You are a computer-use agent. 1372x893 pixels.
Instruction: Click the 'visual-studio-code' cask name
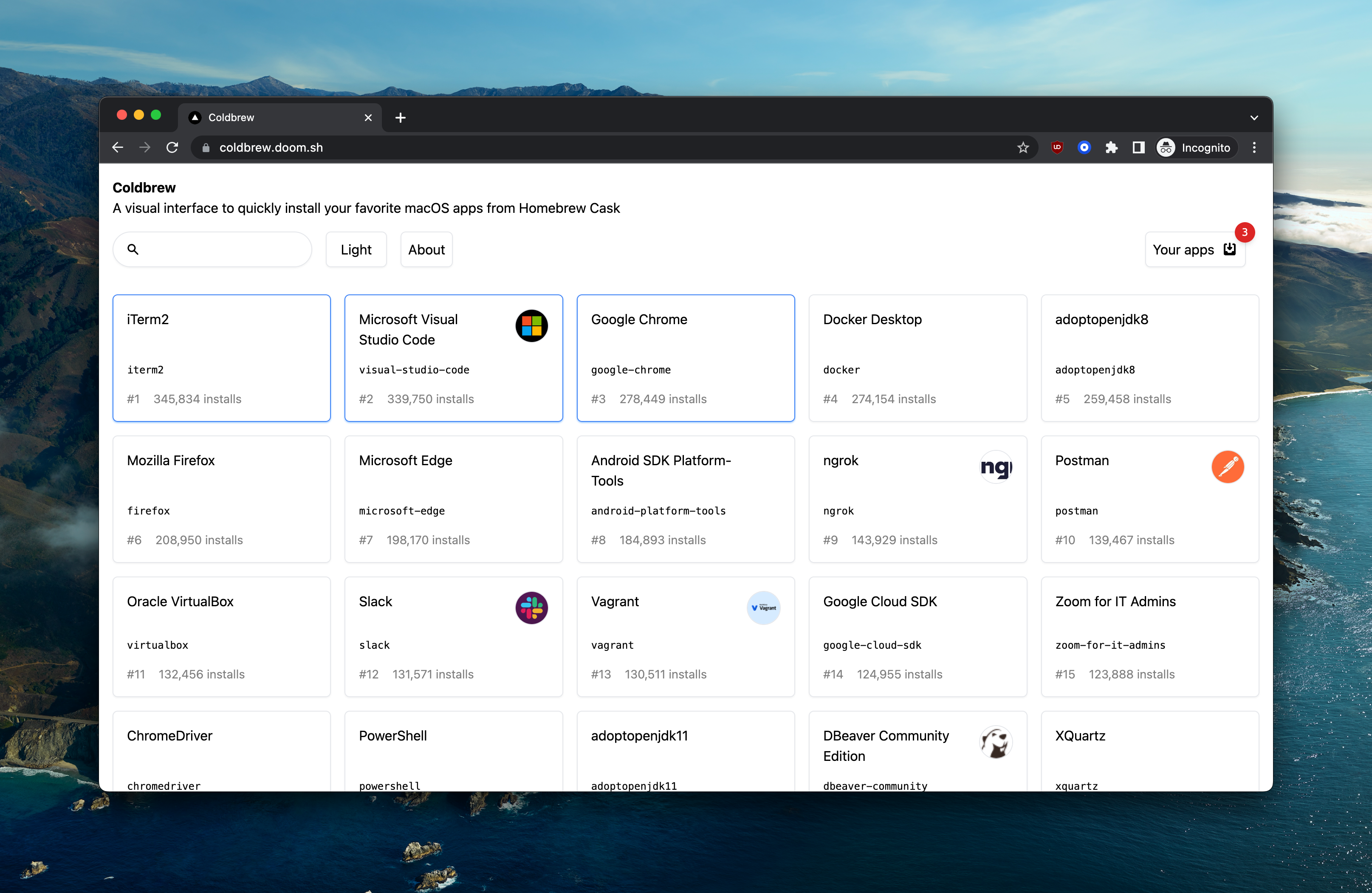(414, 370)
